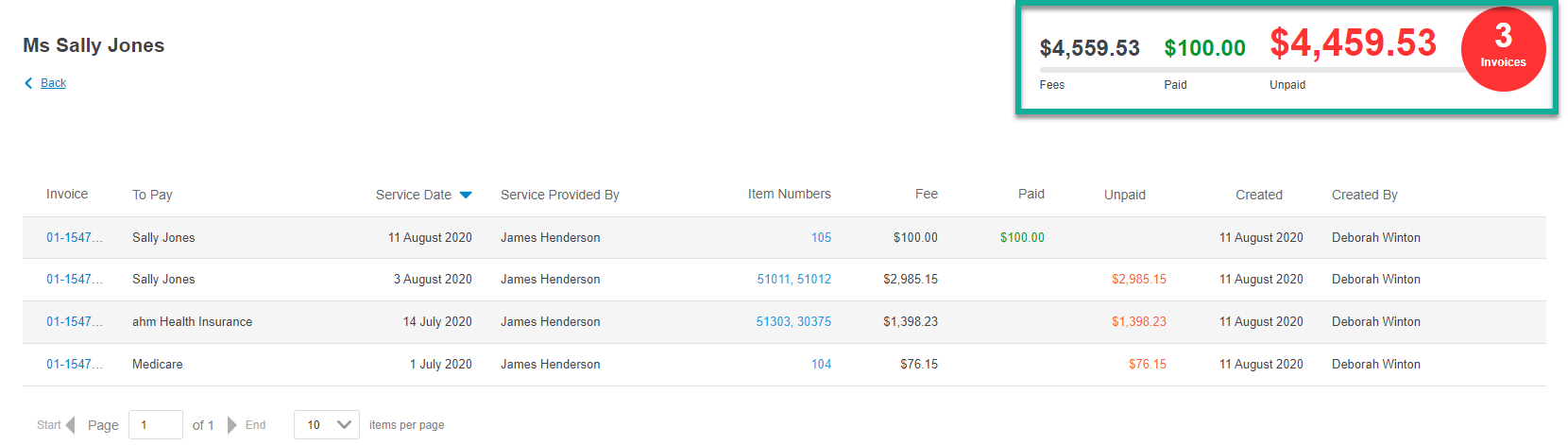Select the ahm Health Insurance row
Screen dimensions: 1568x445
point(784,322)
